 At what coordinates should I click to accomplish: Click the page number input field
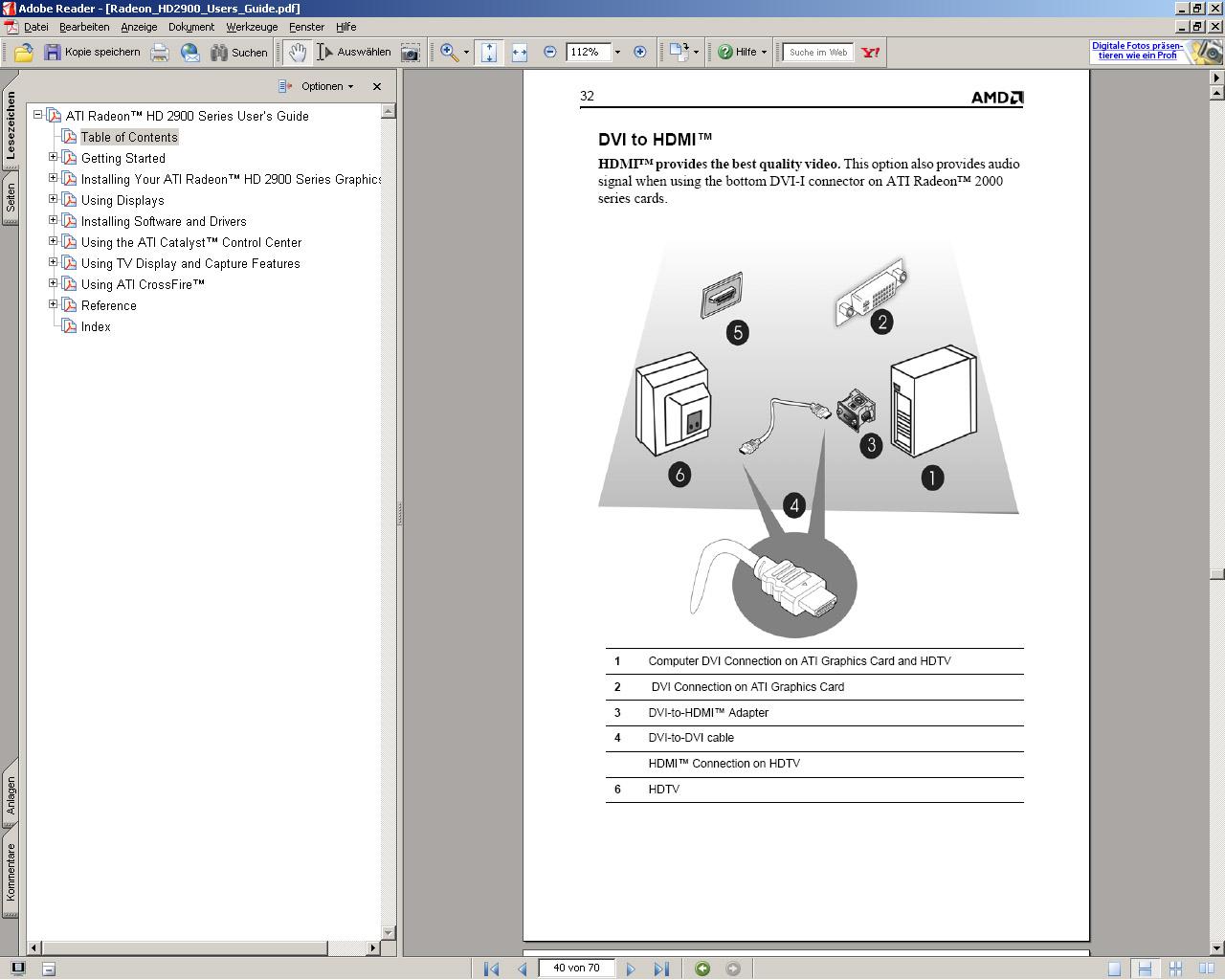[577, 969]
